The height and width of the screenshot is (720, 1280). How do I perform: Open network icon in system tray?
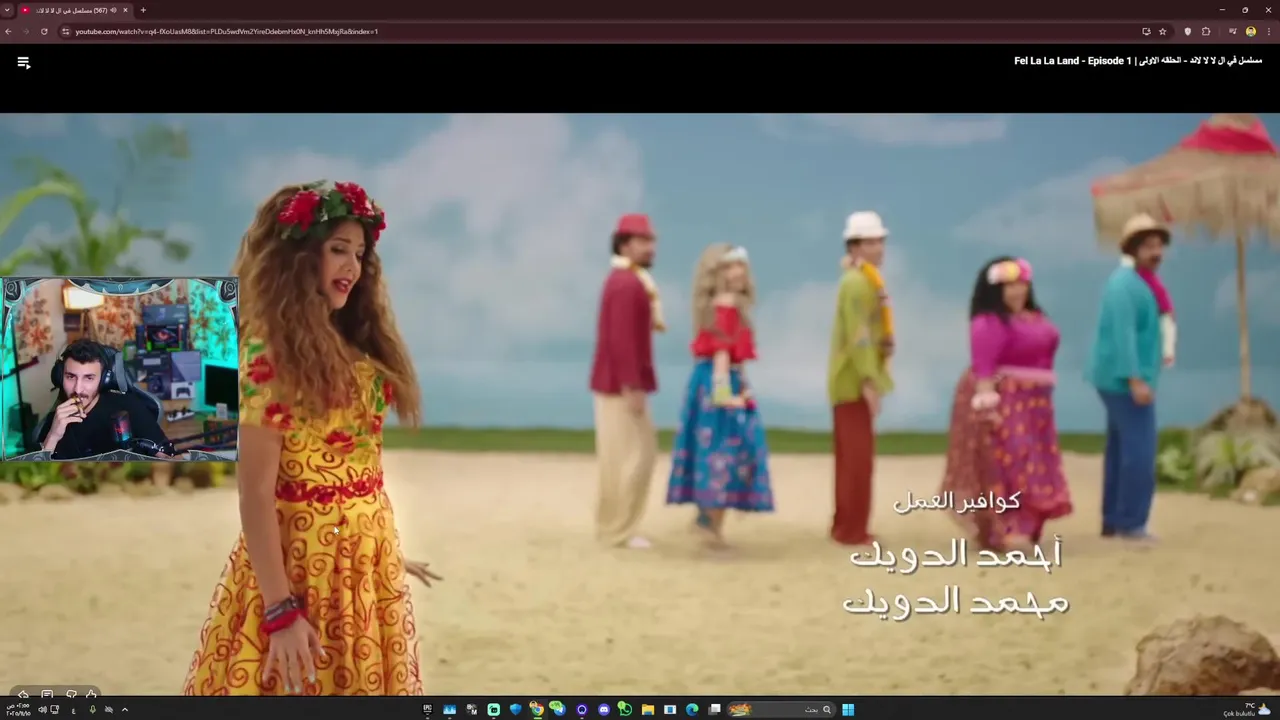[x=55, y=710]
